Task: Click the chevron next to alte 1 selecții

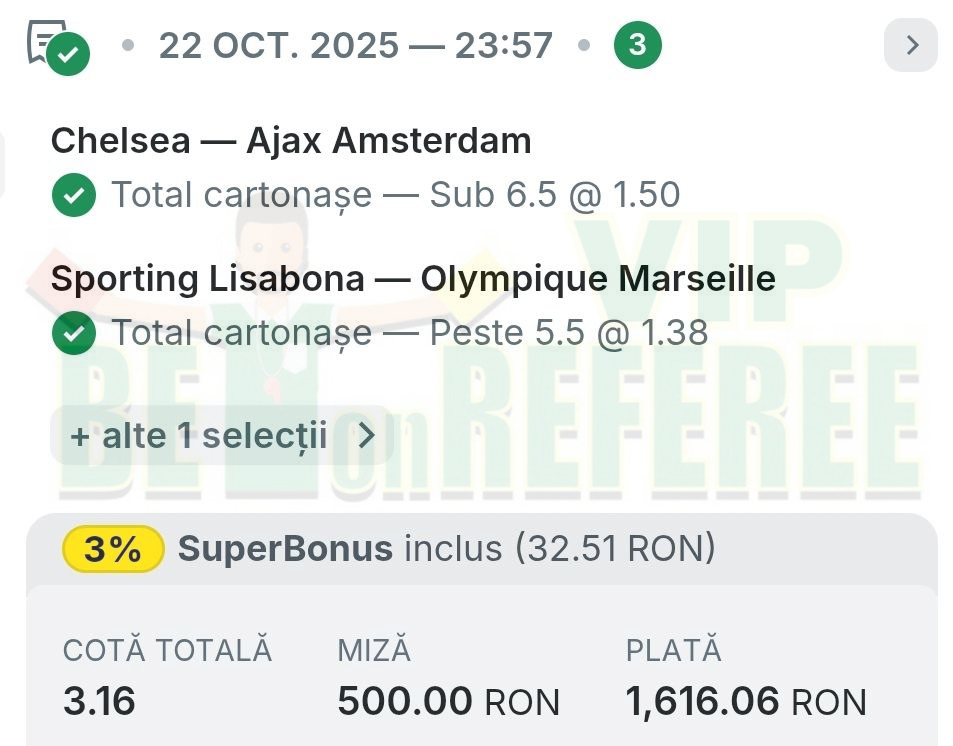Action: coord(367,436)
